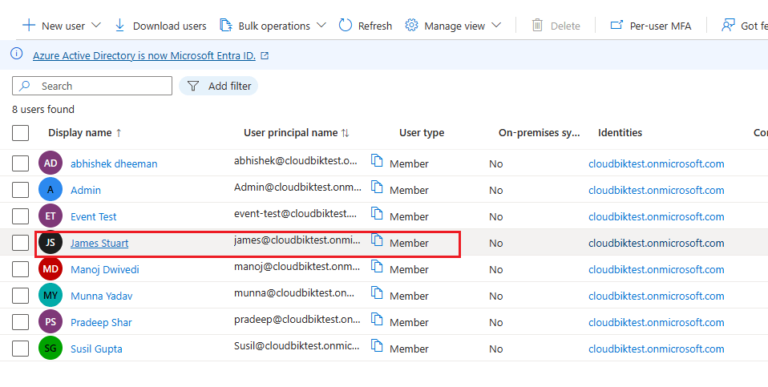
Task: Click inside the Search field
Action: point(92,86)
